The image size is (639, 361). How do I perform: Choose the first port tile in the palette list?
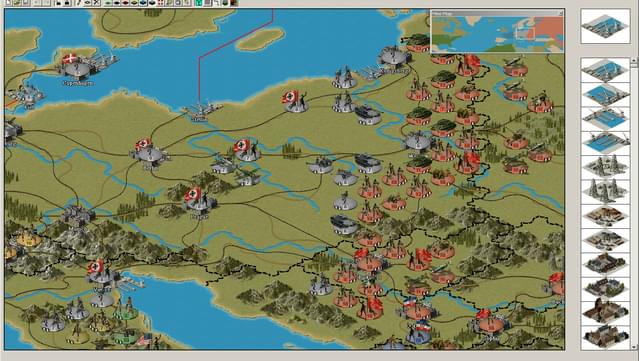pyautogui.click(x=605, y=70)
